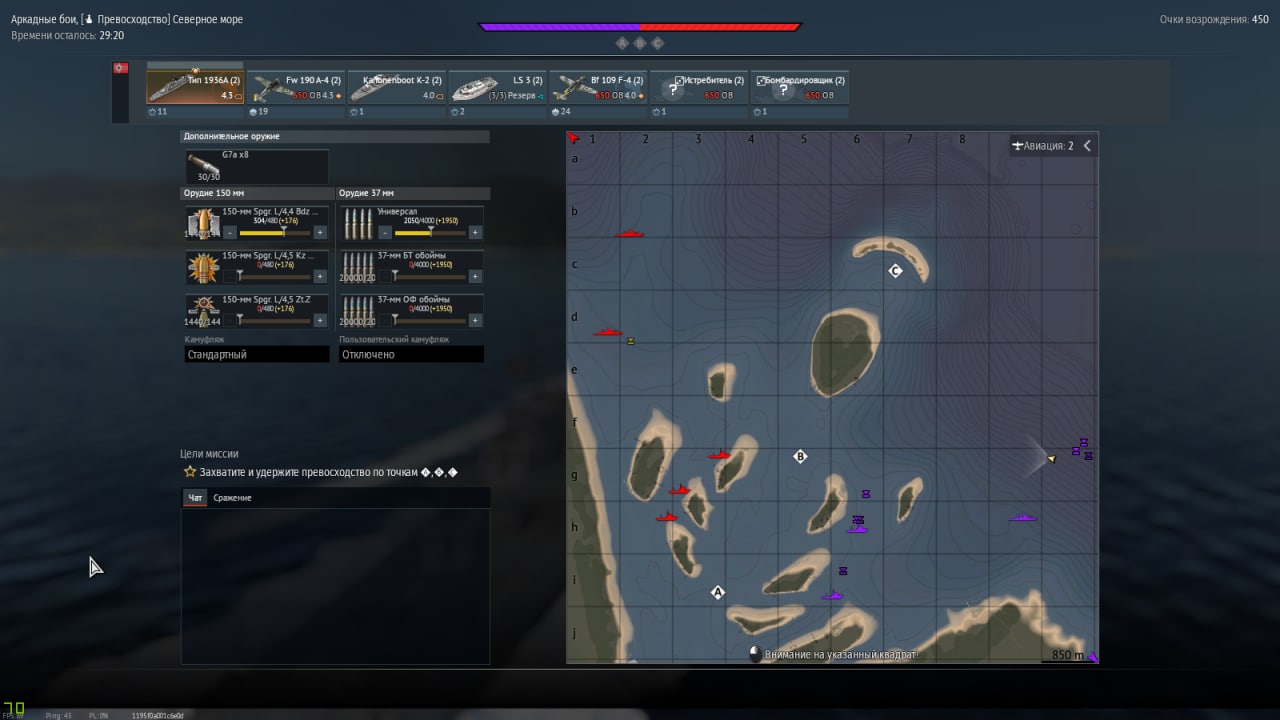1280x720 pixels.
Task: Click the purple allied ship in square h9
Action: point(1022,518)
